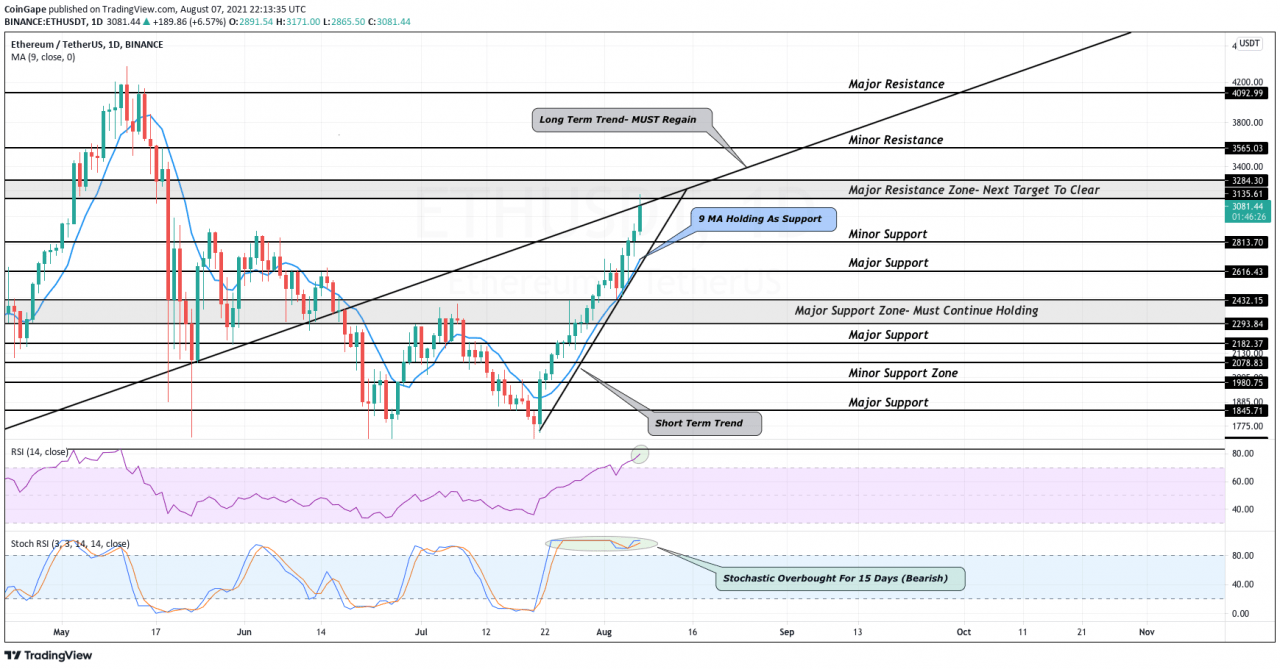Click the oval highlight on Stoch RSI peak
1280x669 pixels.
(601, 544)
